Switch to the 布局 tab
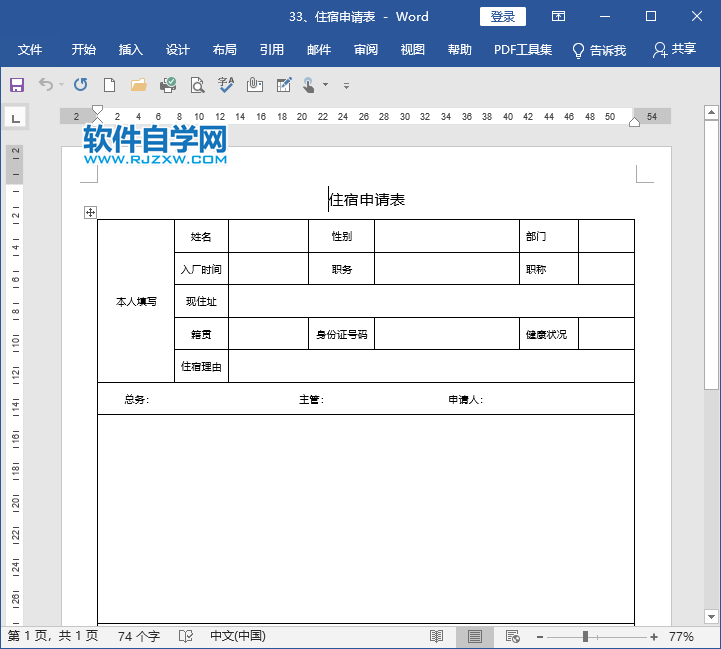The width and height of the screenshot is (721, 649). pos(225,49)
